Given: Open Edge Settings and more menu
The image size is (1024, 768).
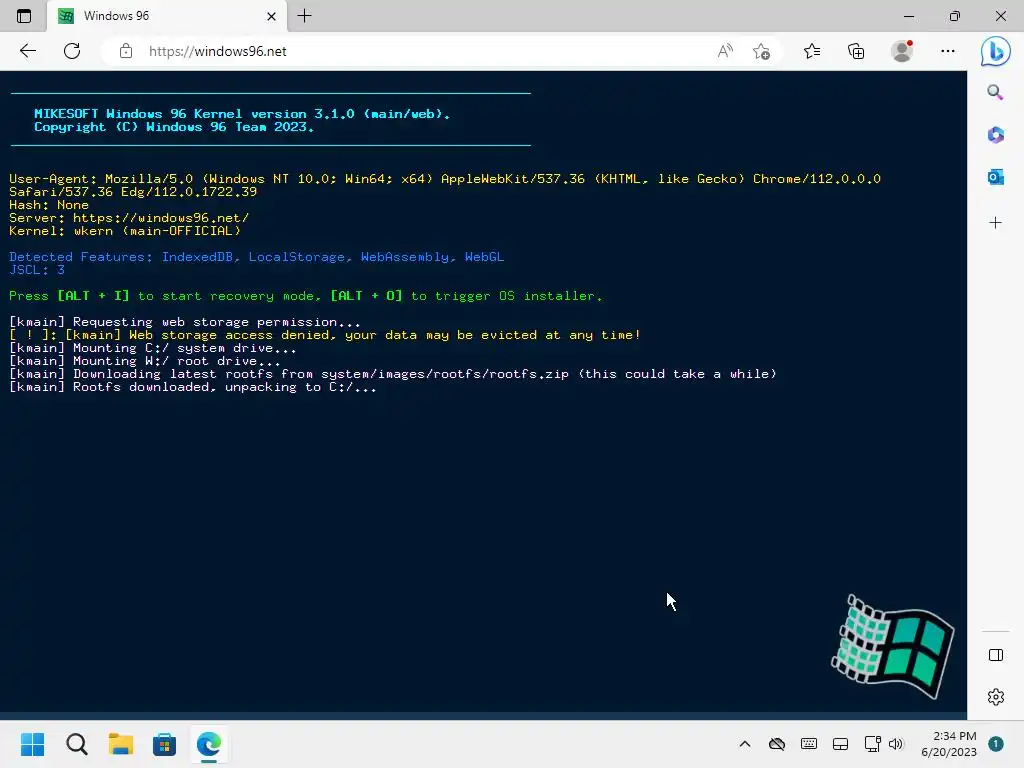Looking at the screenshot, I should [948, 51].
